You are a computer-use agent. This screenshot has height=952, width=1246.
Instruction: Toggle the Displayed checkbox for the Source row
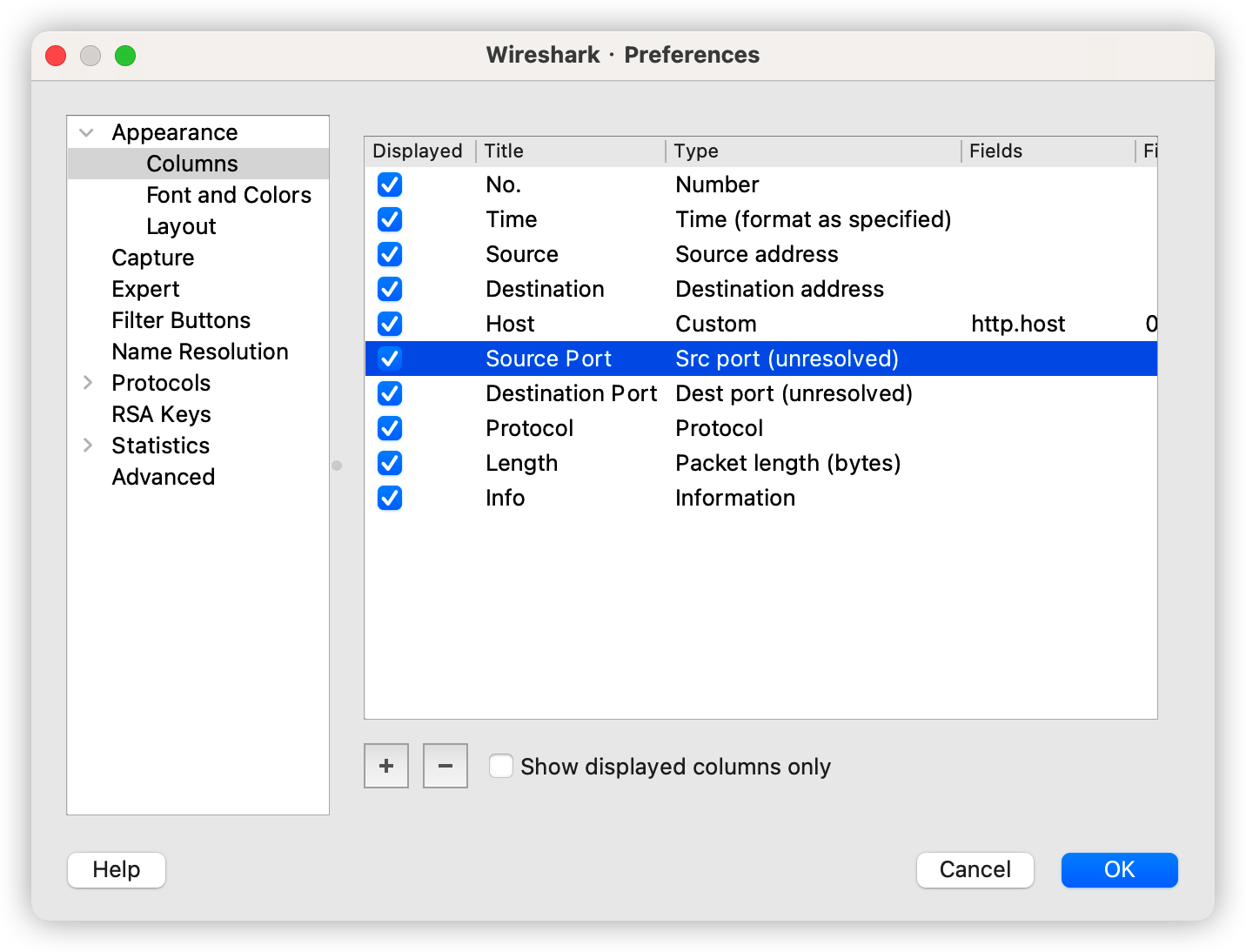pyautogui.click(x=390, y=254)
